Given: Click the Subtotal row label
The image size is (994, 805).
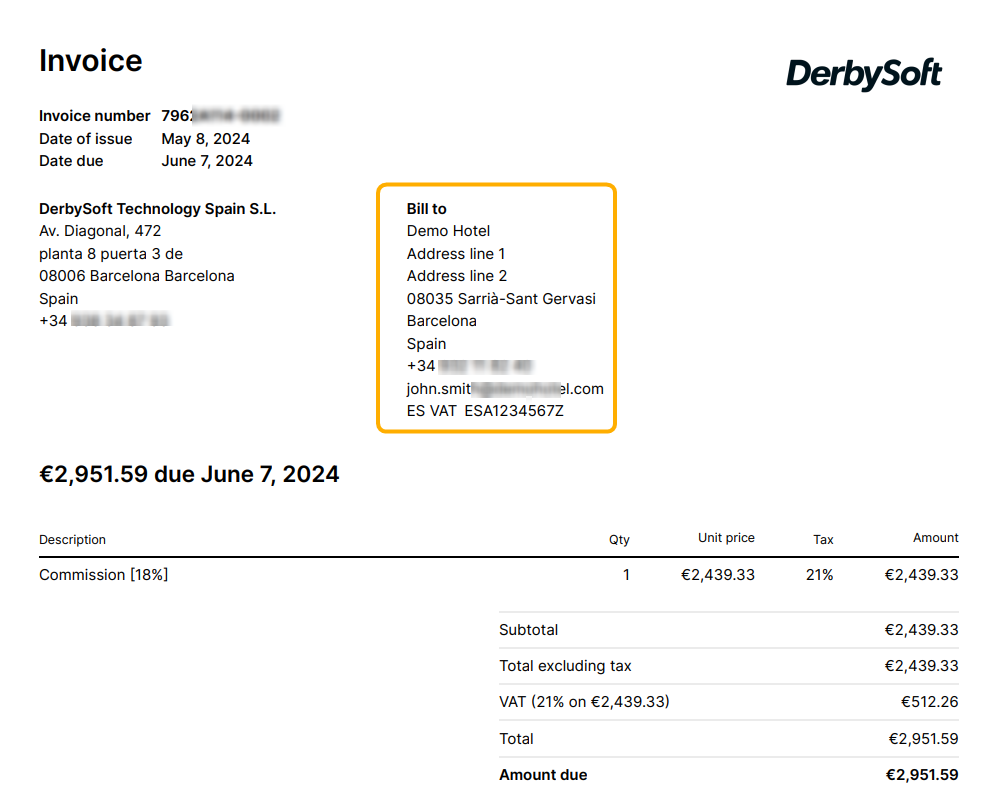Looking at the screenshot, I should point(528,630).
